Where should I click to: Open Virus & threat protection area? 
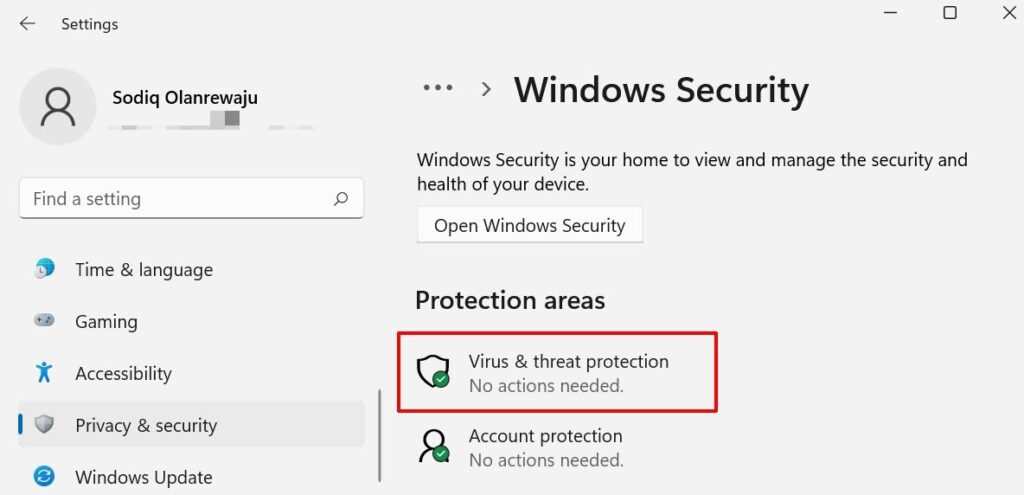568,372
